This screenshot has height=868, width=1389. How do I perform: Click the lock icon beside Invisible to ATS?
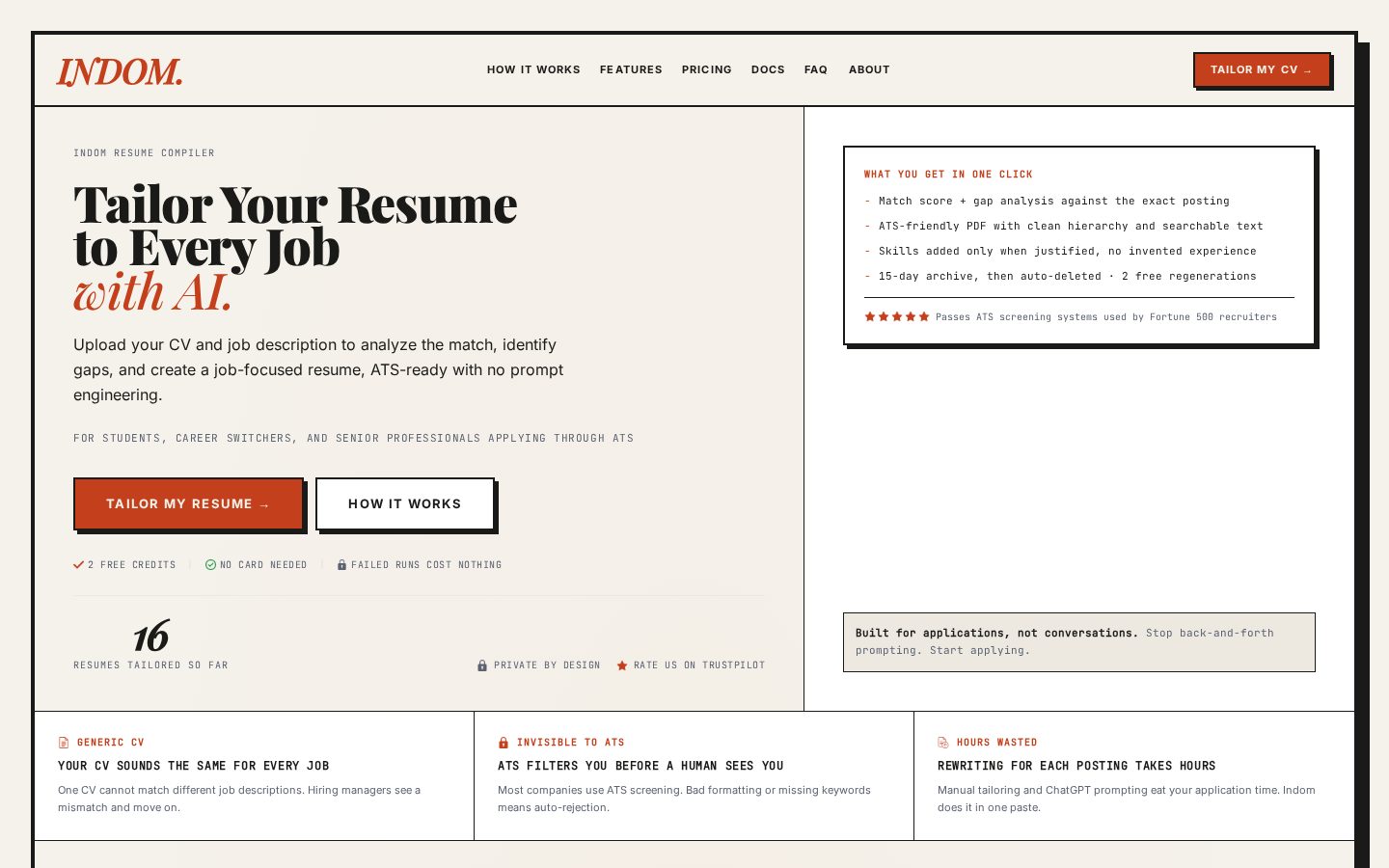click(x=504, y=743)
